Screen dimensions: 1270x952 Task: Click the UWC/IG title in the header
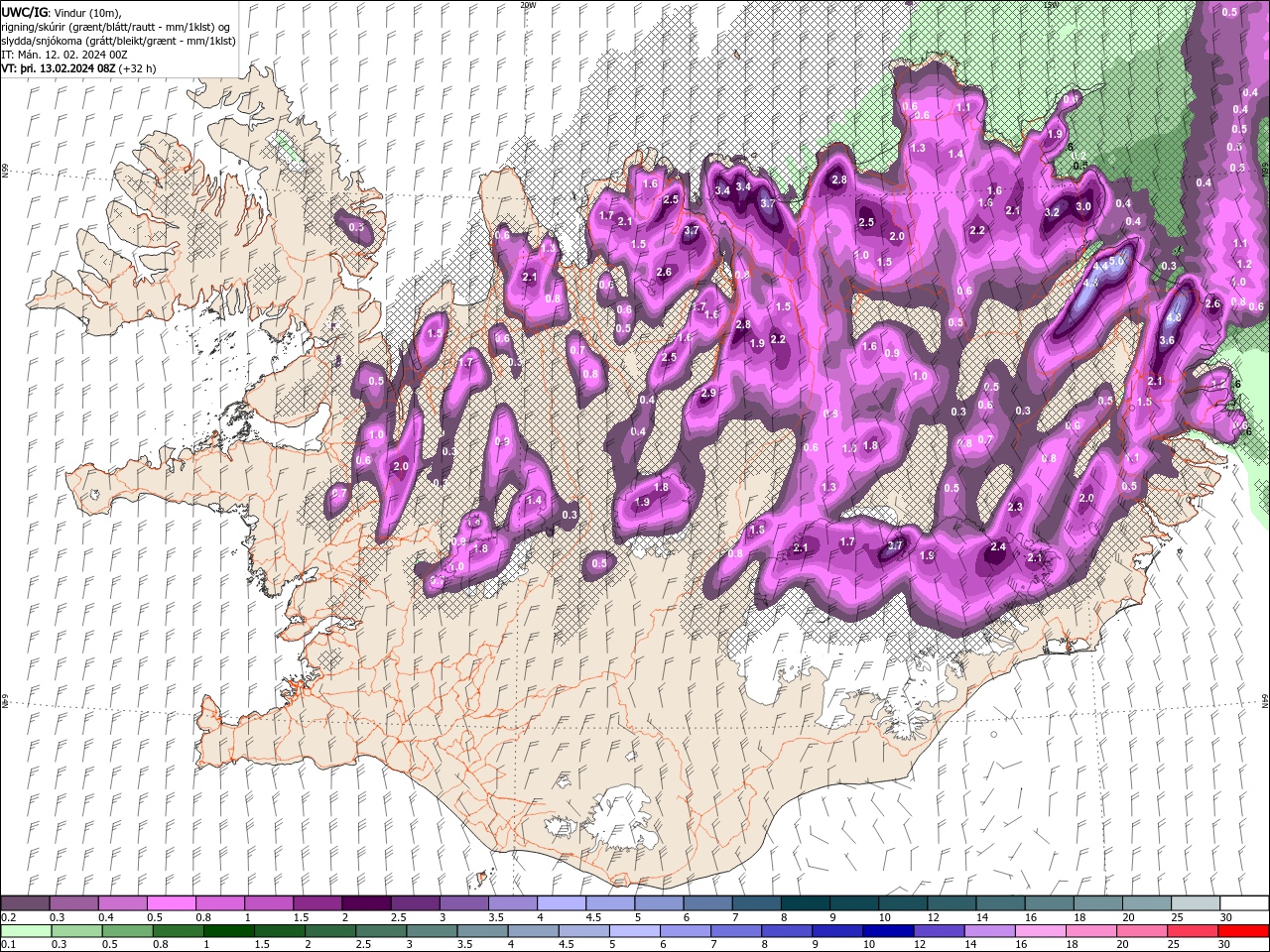[23, 12]
